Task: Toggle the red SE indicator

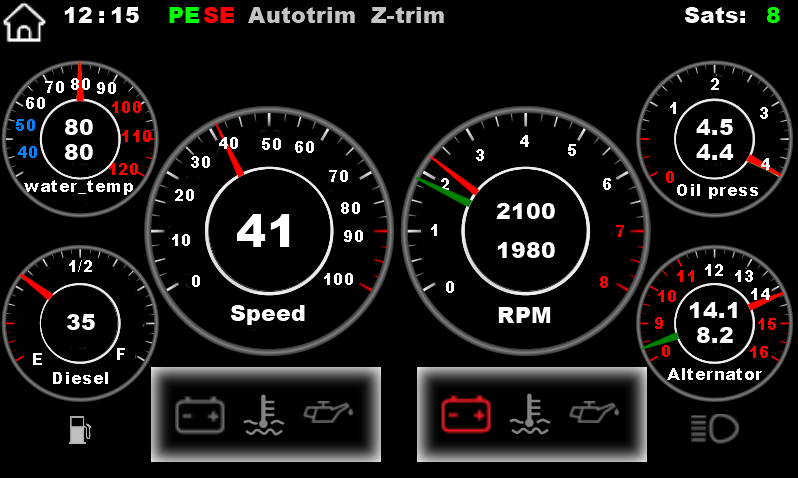Action: pyautogui.click(x=219, y=16)
